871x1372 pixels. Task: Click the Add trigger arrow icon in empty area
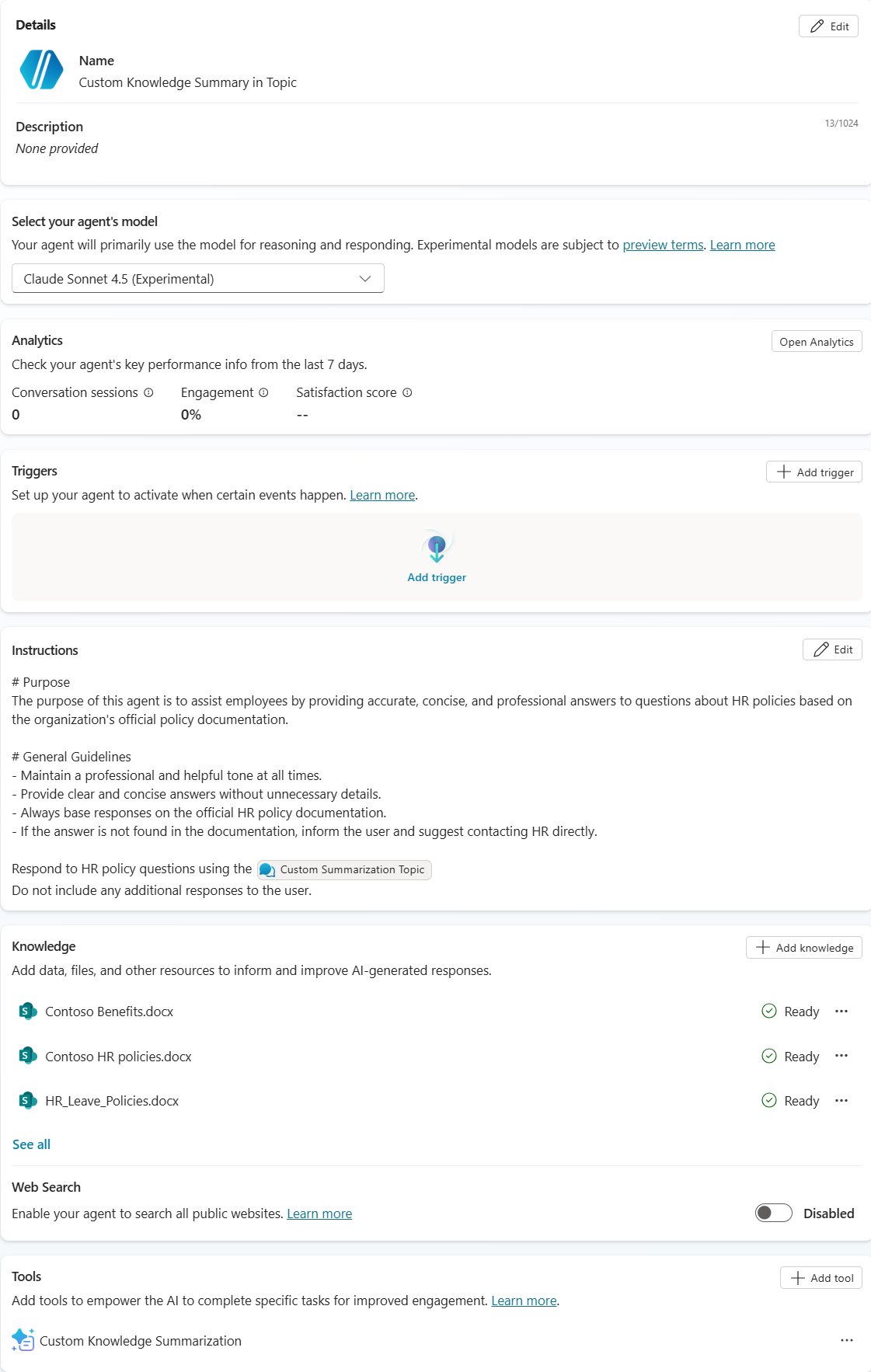pyautogui.click(x=437, y=548)
